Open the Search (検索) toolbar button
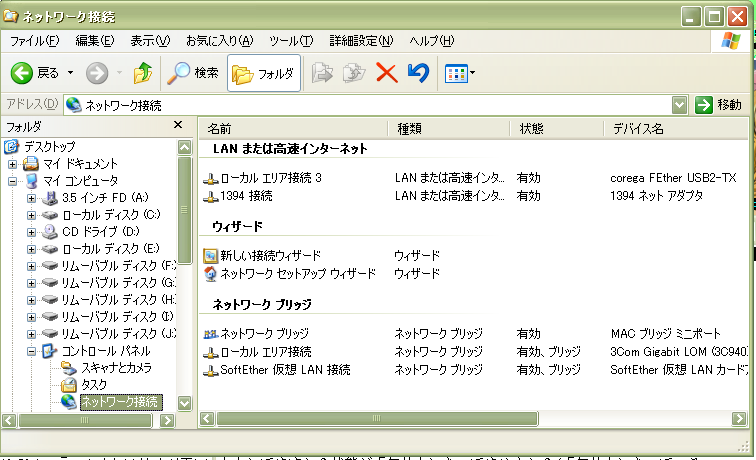This screenshot has height=460, width=756. point(193,73)
